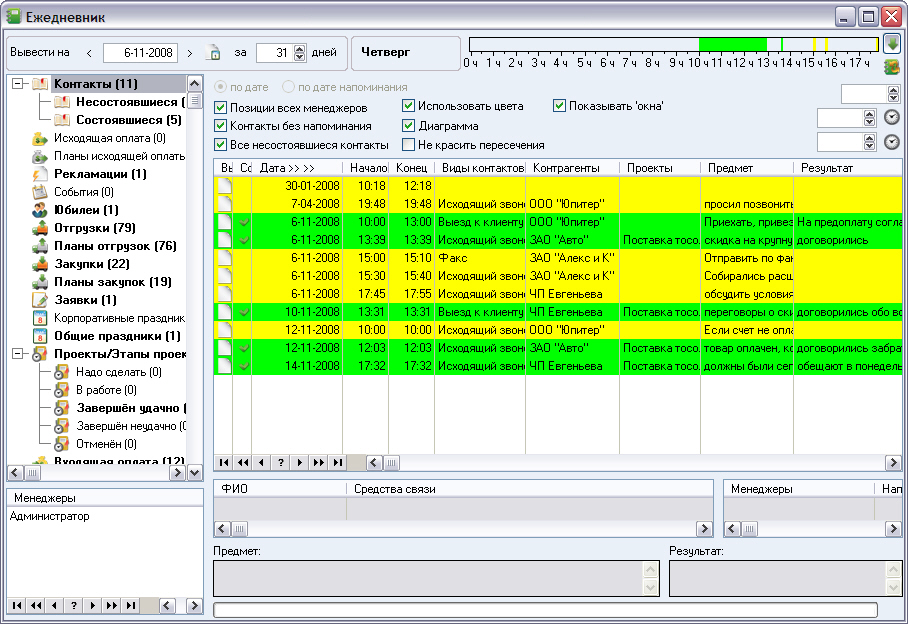Click the Закупки icon in the tree
Image resolution: width=908 pixels, height=624 pixels.
point(40,264)
